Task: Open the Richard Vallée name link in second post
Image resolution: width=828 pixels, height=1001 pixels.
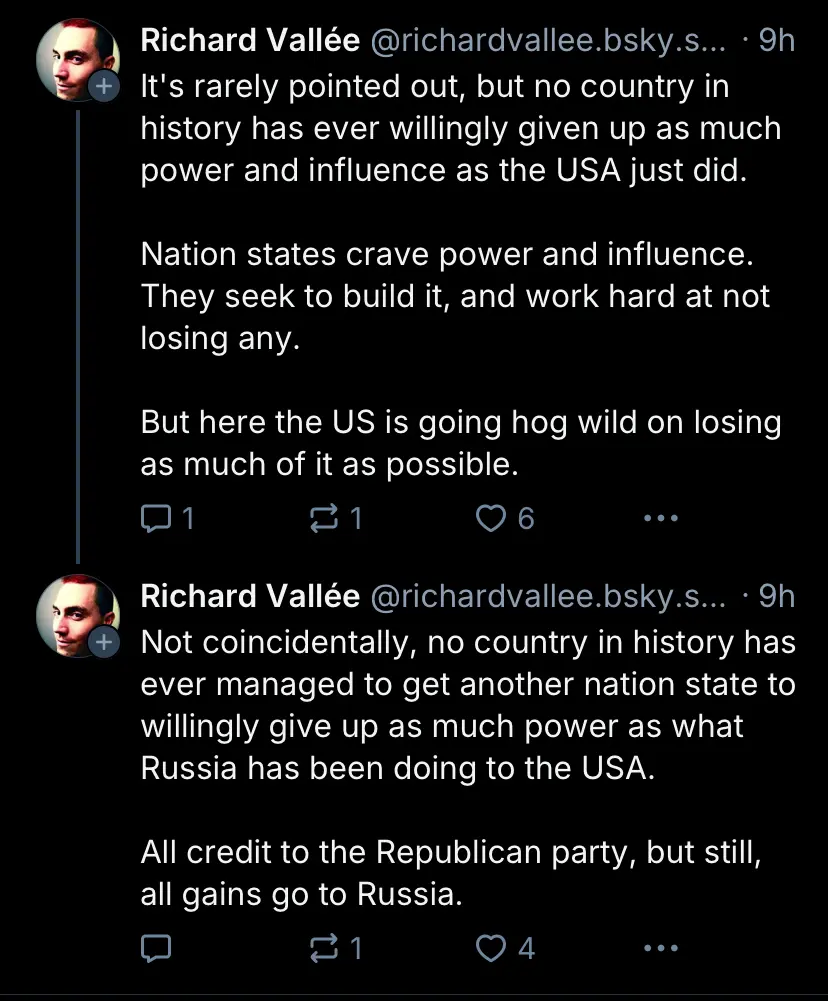Action: tap(250, 597)
